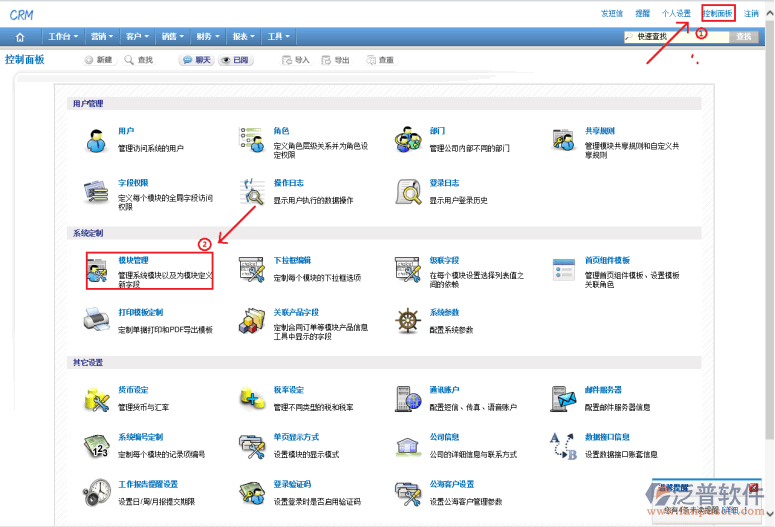Click the home icon in navigation bar

pyautogui.click(x=20, y=37)
